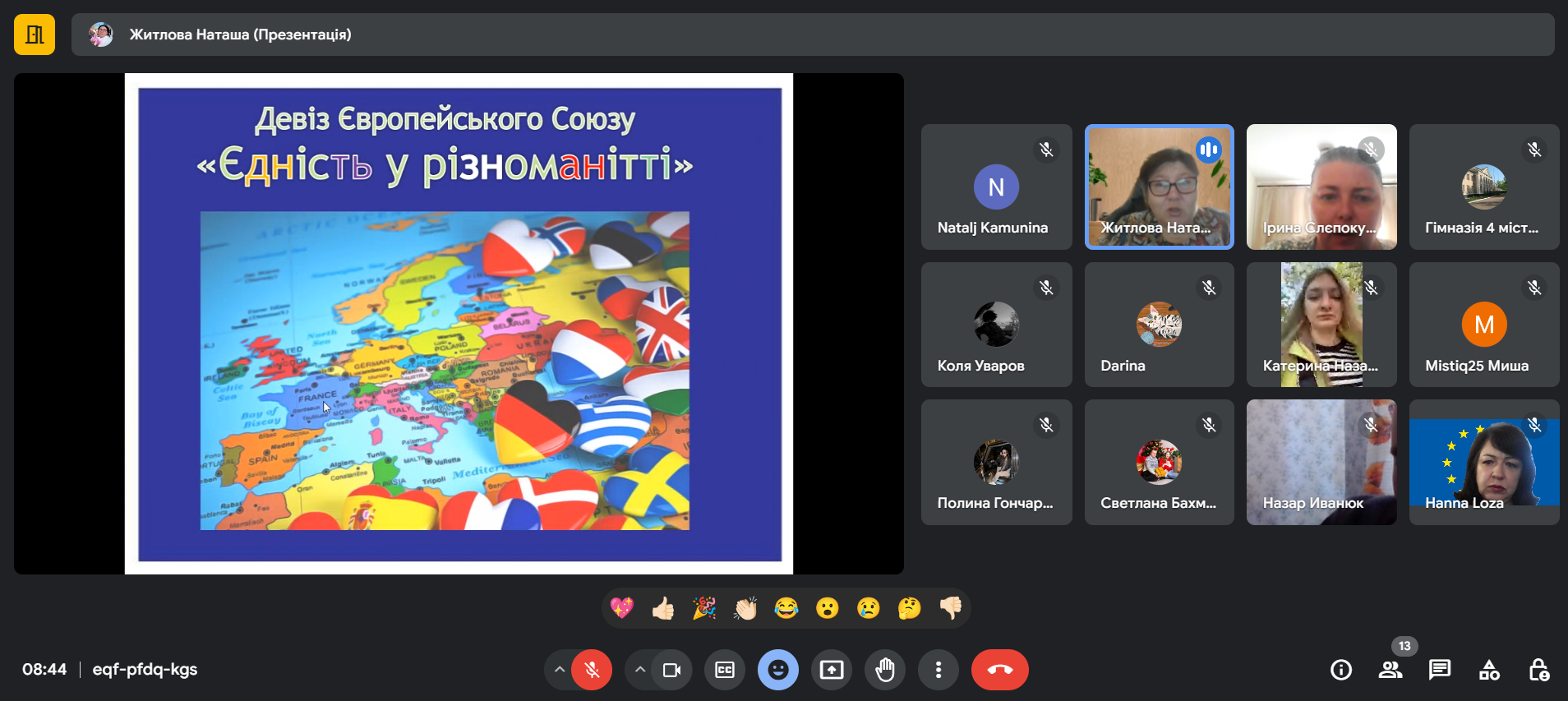Screen dimensions: 1568x701
Task: Click the eqf-pfdq-kgs meeting code
Action: click(145, 670)
